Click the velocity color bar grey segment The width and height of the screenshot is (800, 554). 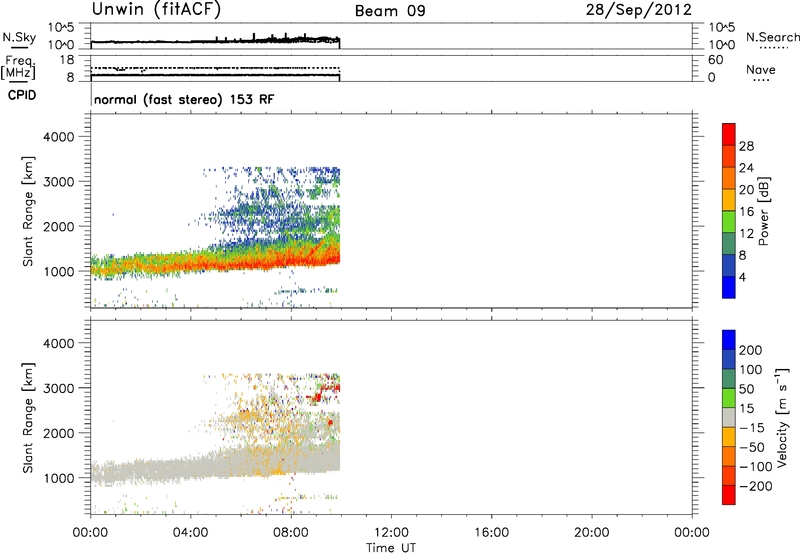point(729,418)
